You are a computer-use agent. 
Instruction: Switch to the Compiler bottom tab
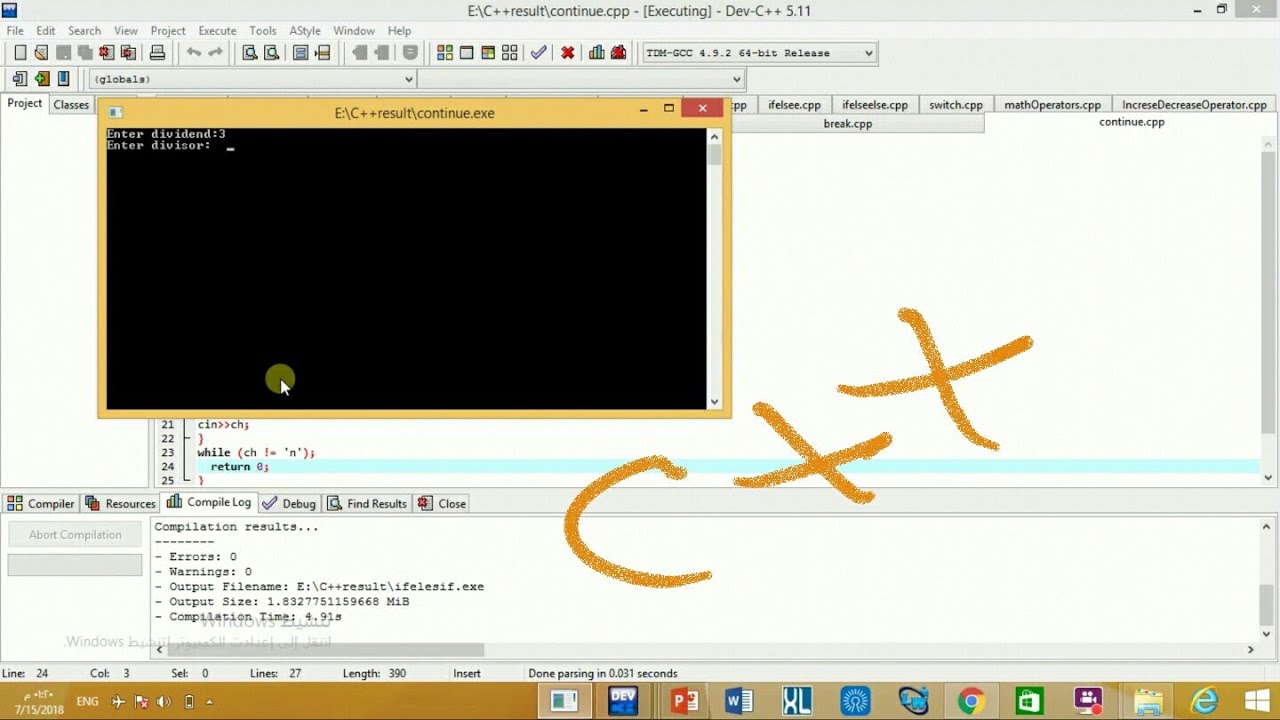(x=41, y=503)
